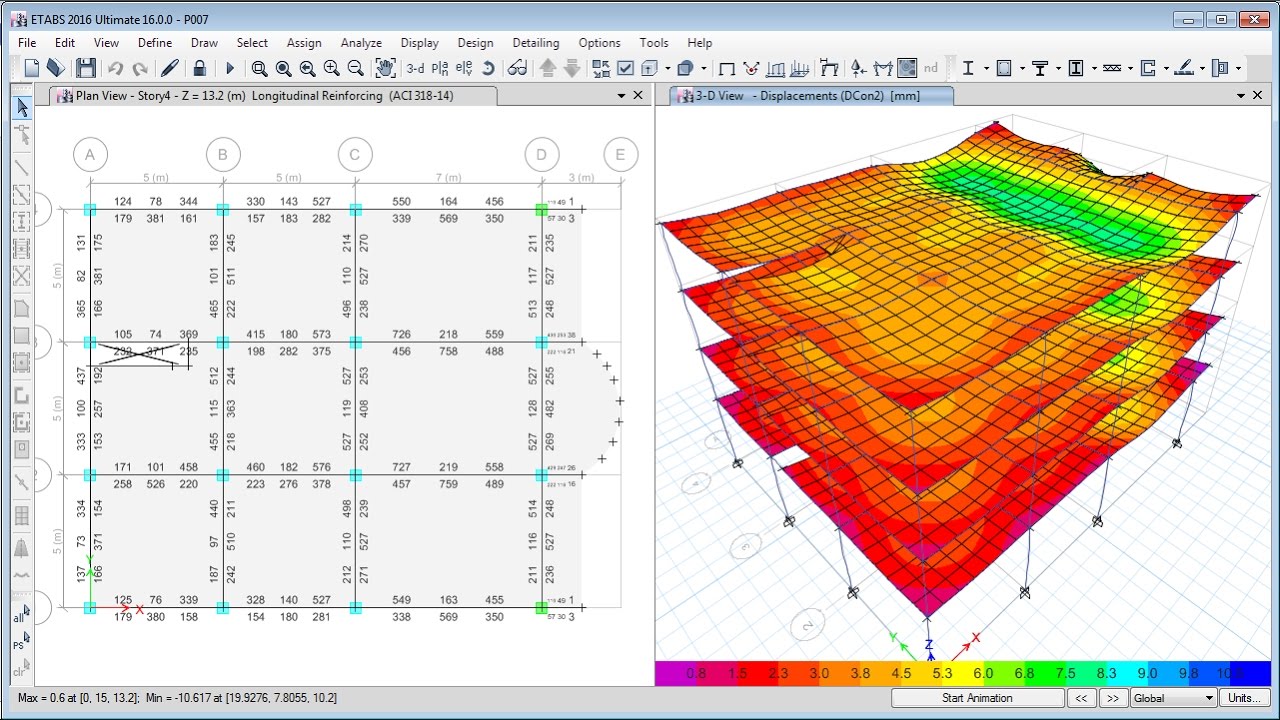This screenshot has height=720, width=1280.
Task: Click the Set Plan View icon
Action: (440, 68)
